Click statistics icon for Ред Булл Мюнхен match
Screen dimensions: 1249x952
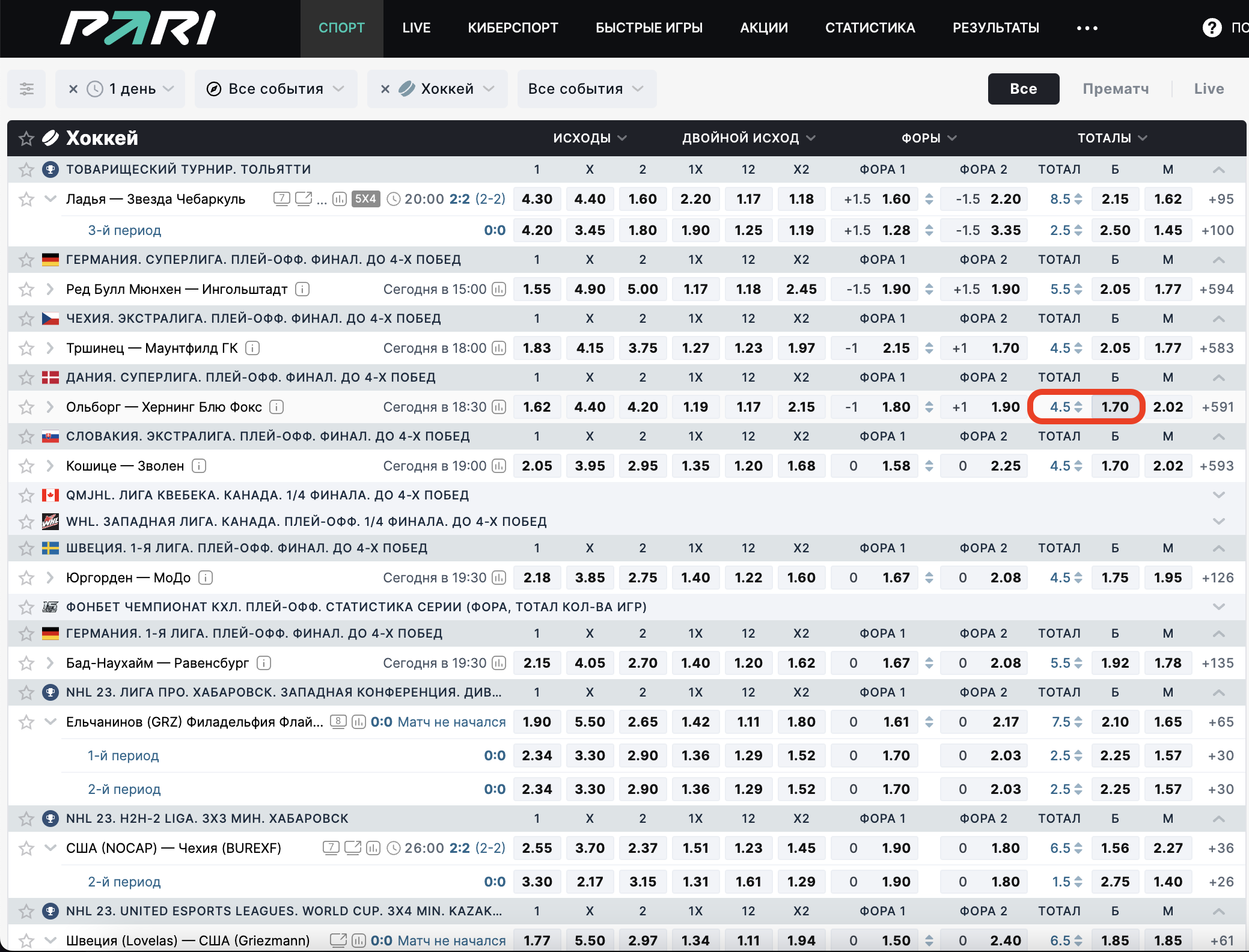coord(499,289)
